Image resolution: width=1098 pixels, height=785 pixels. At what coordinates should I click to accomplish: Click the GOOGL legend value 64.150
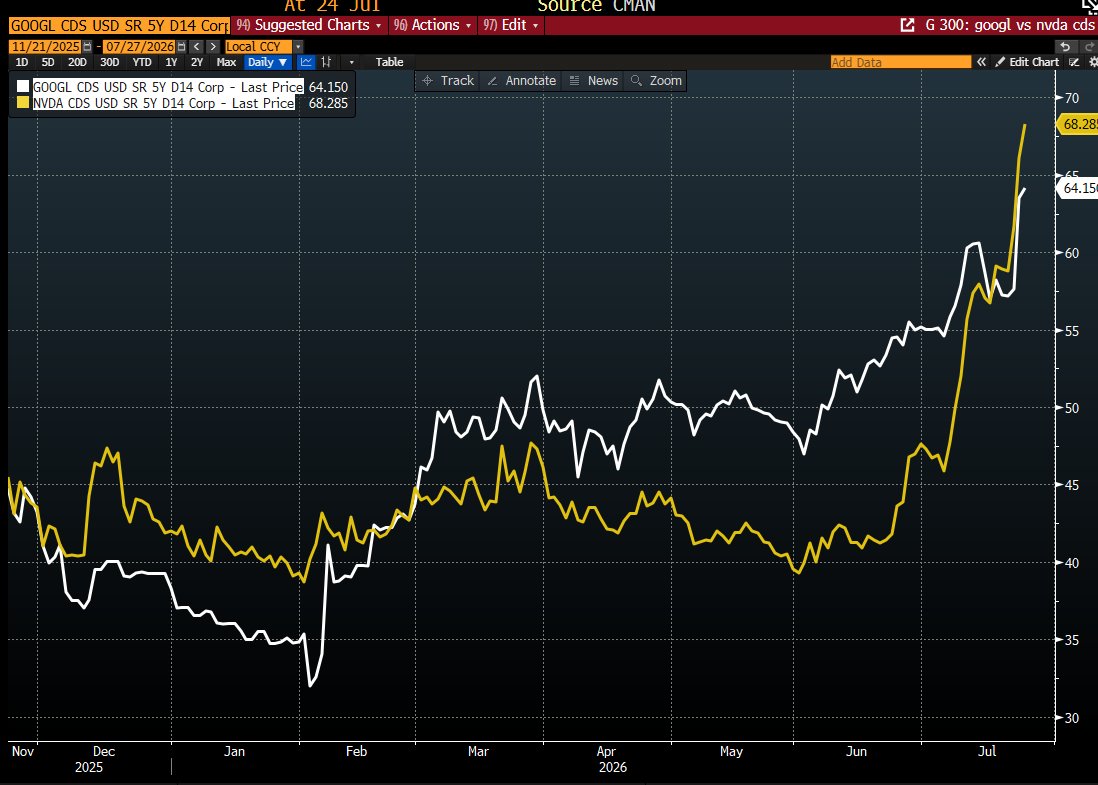click(x=328, y=87)
